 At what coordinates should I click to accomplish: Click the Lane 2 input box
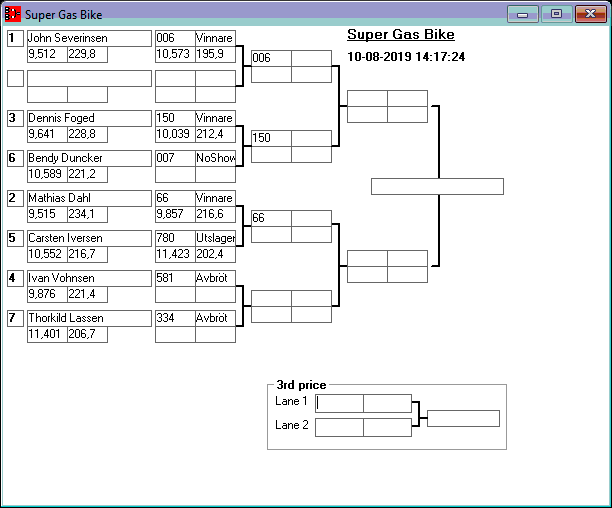click(340, 427)
